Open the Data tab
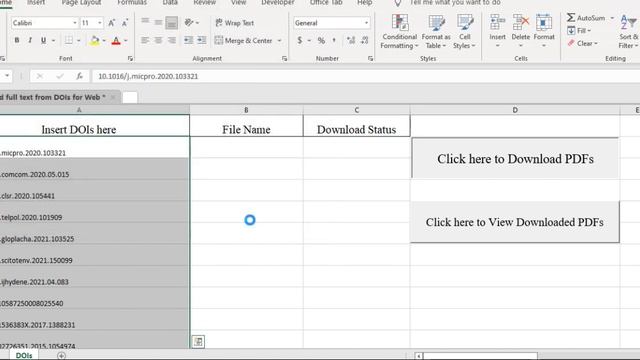The image size is (640, 360). point(170,2)
